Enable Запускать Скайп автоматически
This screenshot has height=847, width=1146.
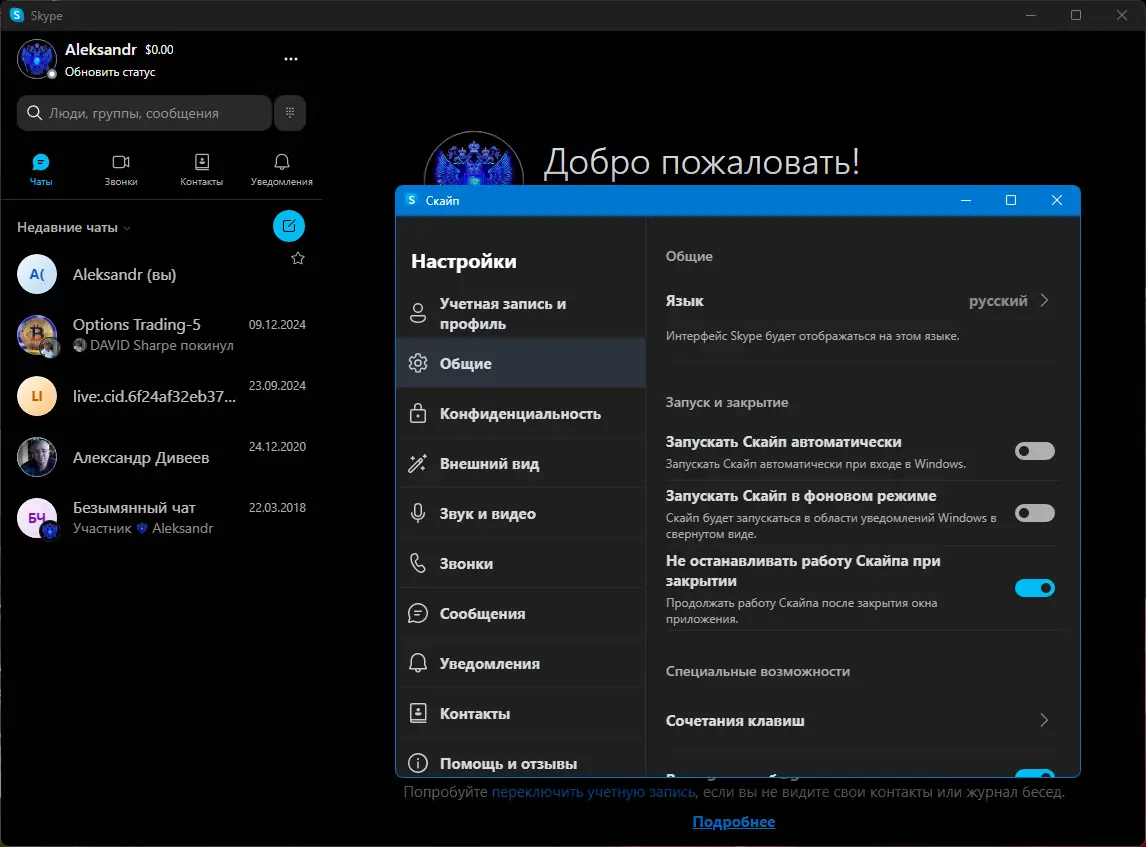coord(1034,451)
